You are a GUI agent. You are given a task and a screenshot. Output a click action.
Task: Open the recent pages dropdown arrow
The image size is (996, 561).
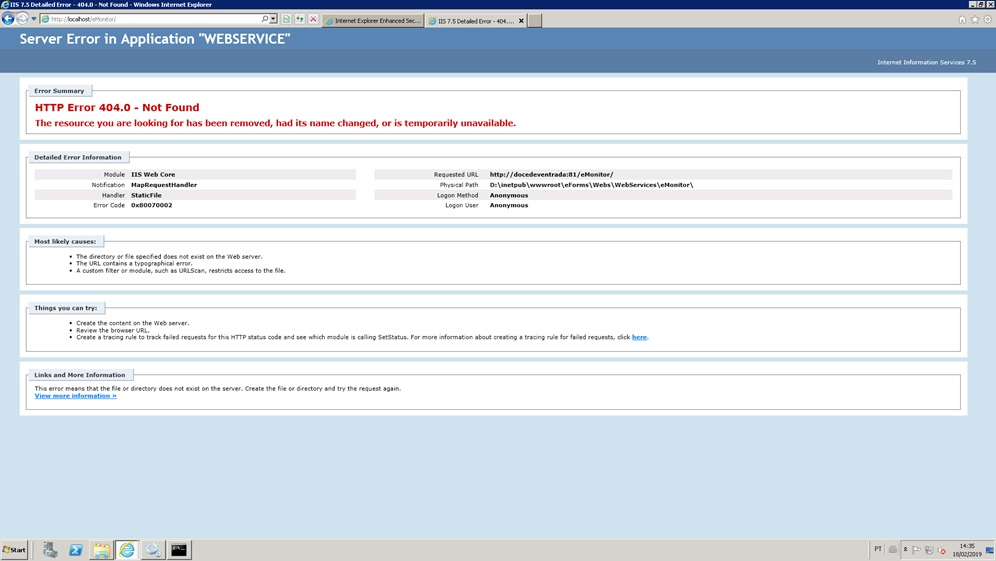[33, 19]
